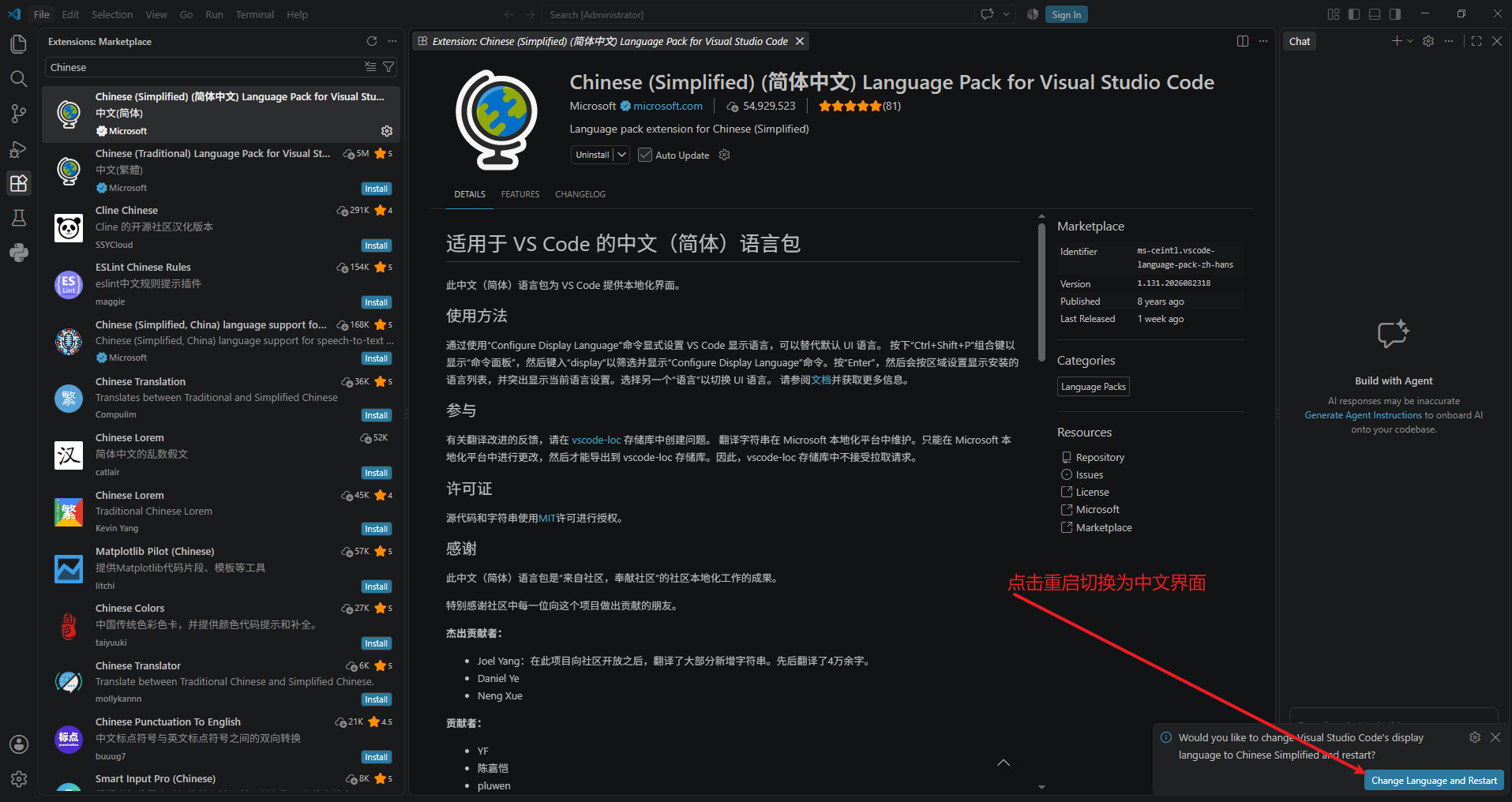Open star rating reviews of extension

click(x=860, y=106)
